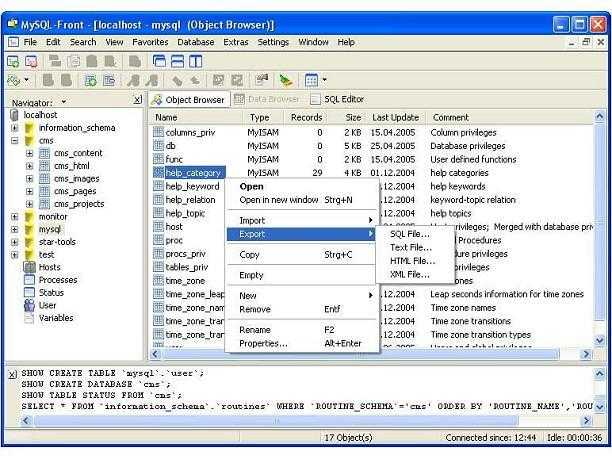The height and width of the screenshot is (459, 612).
Task: Choose Import in the context menu
Action: point(301,221)
